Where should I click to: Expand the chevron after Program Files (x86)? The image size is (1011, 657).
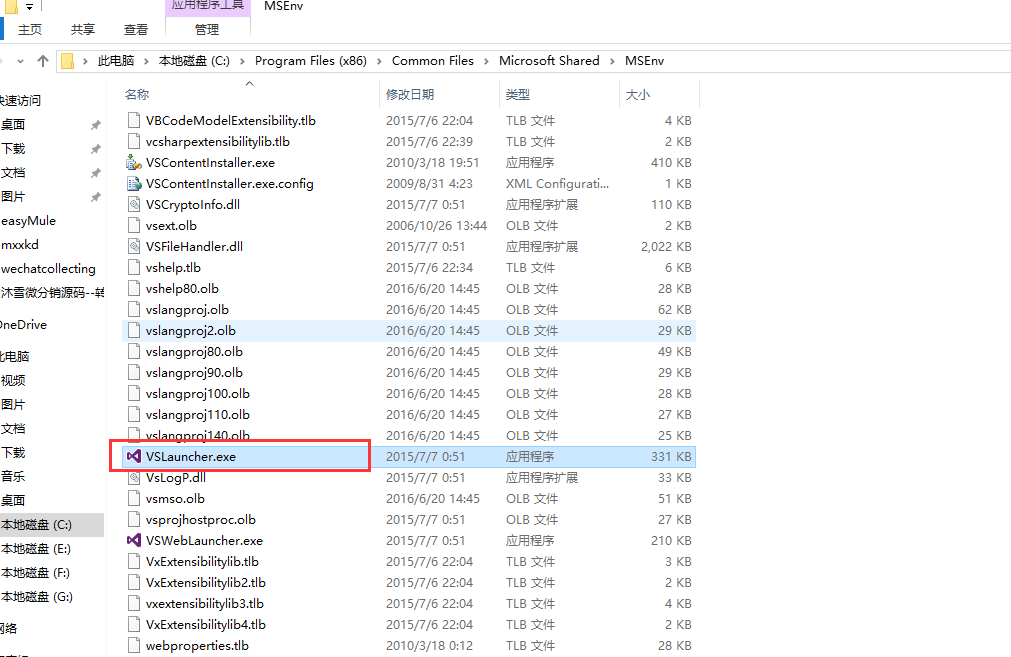tap(379, 61)
